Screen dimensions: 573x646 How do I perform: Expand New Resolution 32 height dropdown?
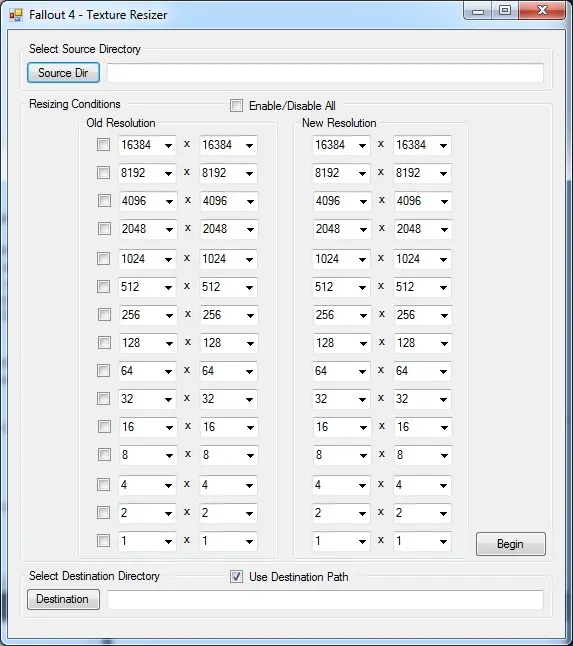click(422, 400)
